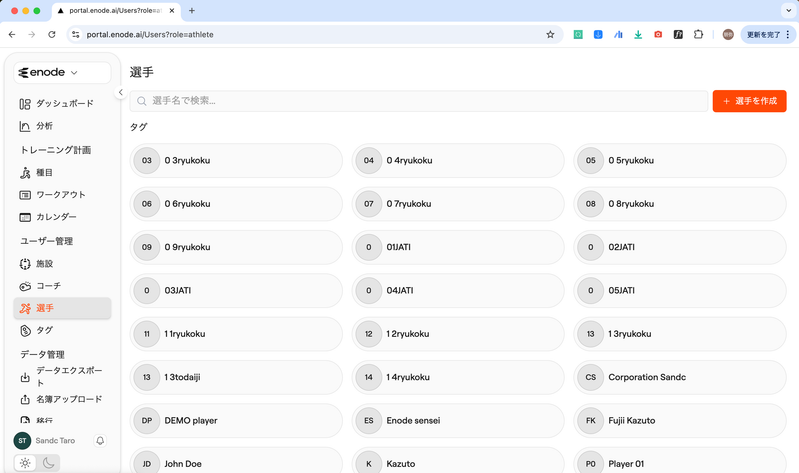Collapse the sidebar with chevron button
799x473 pixels.
pos(121,92)
